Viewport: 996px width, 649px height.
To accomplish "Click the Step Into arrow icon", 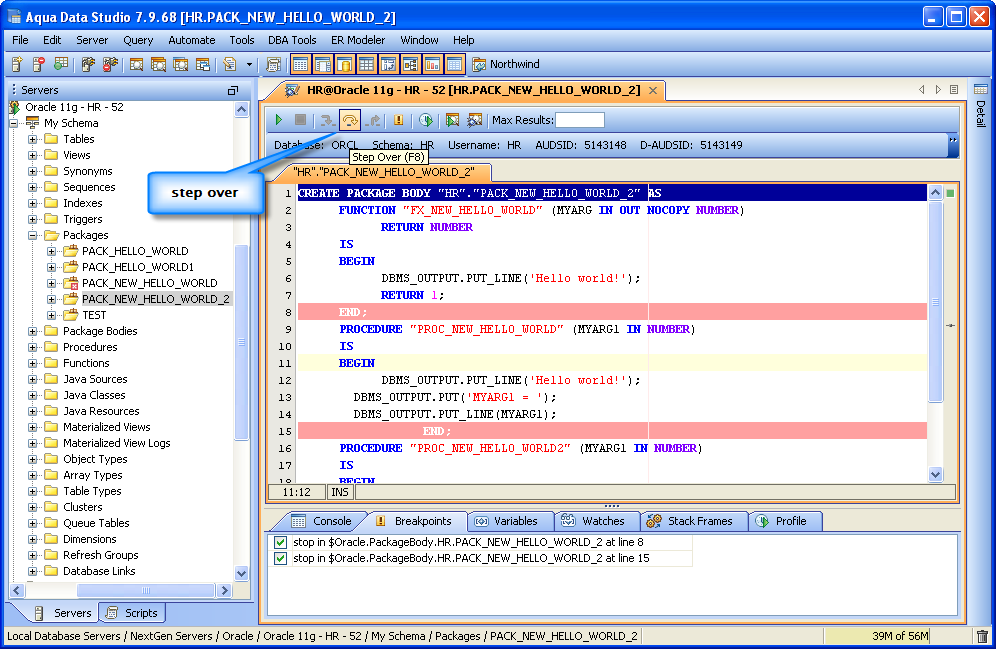I will pos(326,120).
